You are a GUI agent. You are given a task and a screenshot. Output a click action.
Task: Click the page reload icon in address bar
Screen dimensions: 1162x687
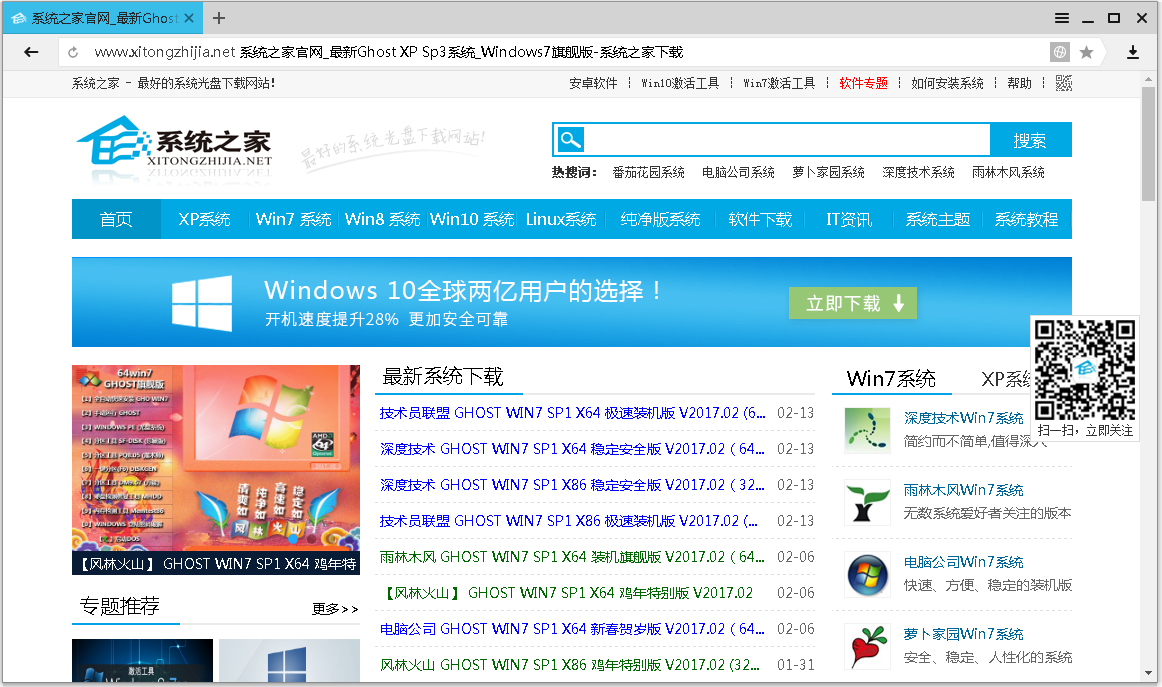point(71,51)
